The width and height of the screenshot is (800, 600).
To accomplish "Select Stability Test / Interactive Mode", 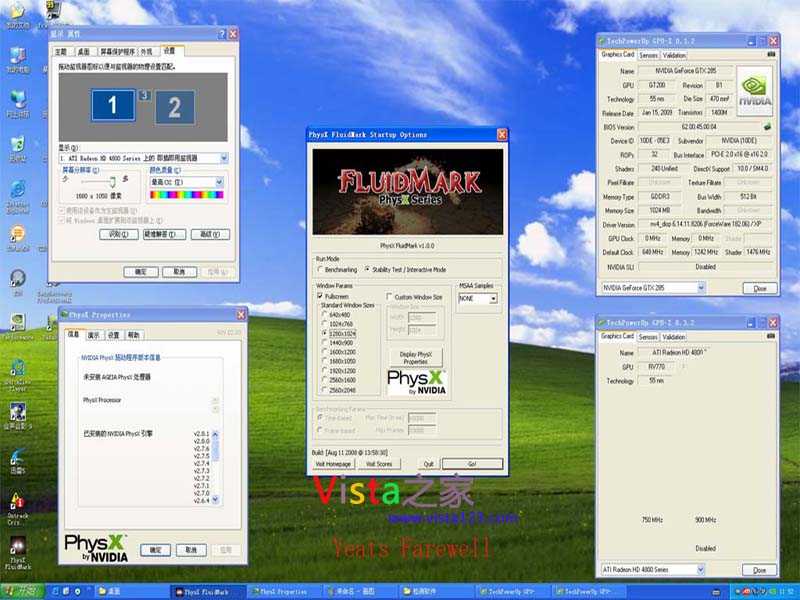I will click(405, 269).
